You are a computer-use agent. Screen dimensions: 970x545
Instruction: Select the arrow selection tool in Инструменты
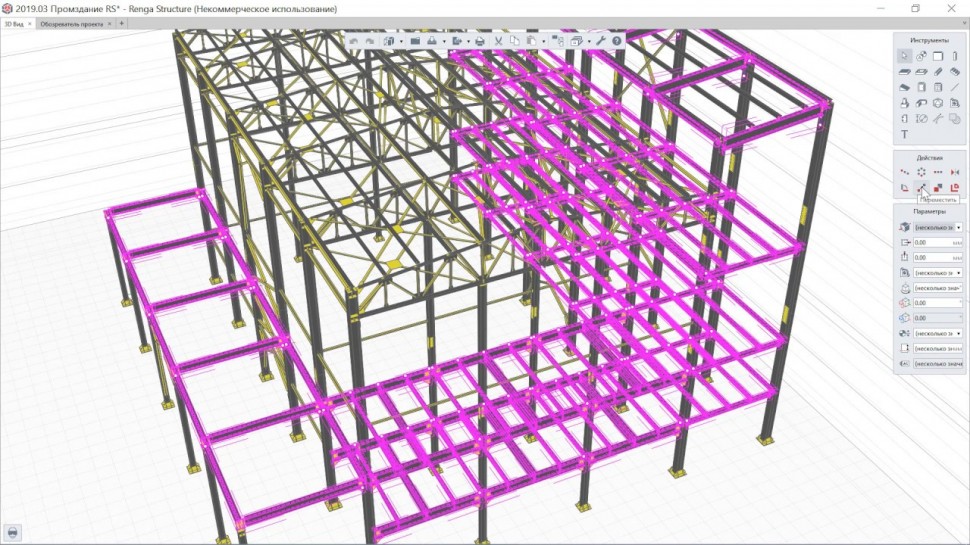point(904,56)
